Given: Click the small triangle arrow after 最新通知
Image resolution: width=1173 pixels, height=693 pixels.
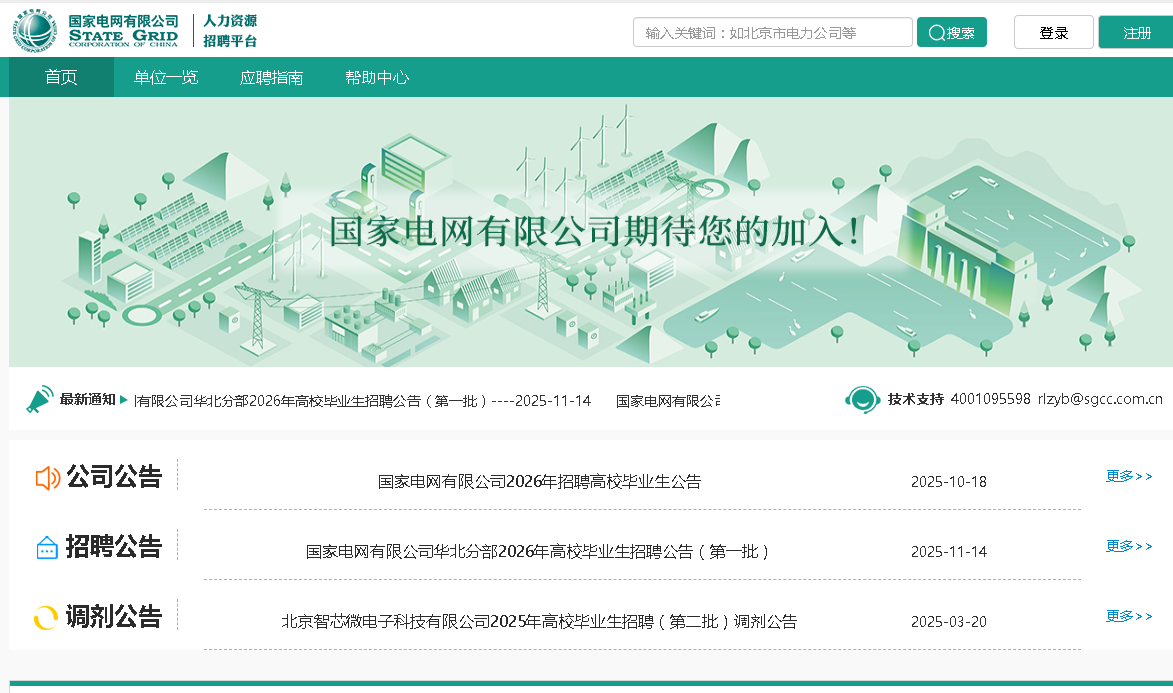Looking at the screenshot, I should [x=124, y=400].
